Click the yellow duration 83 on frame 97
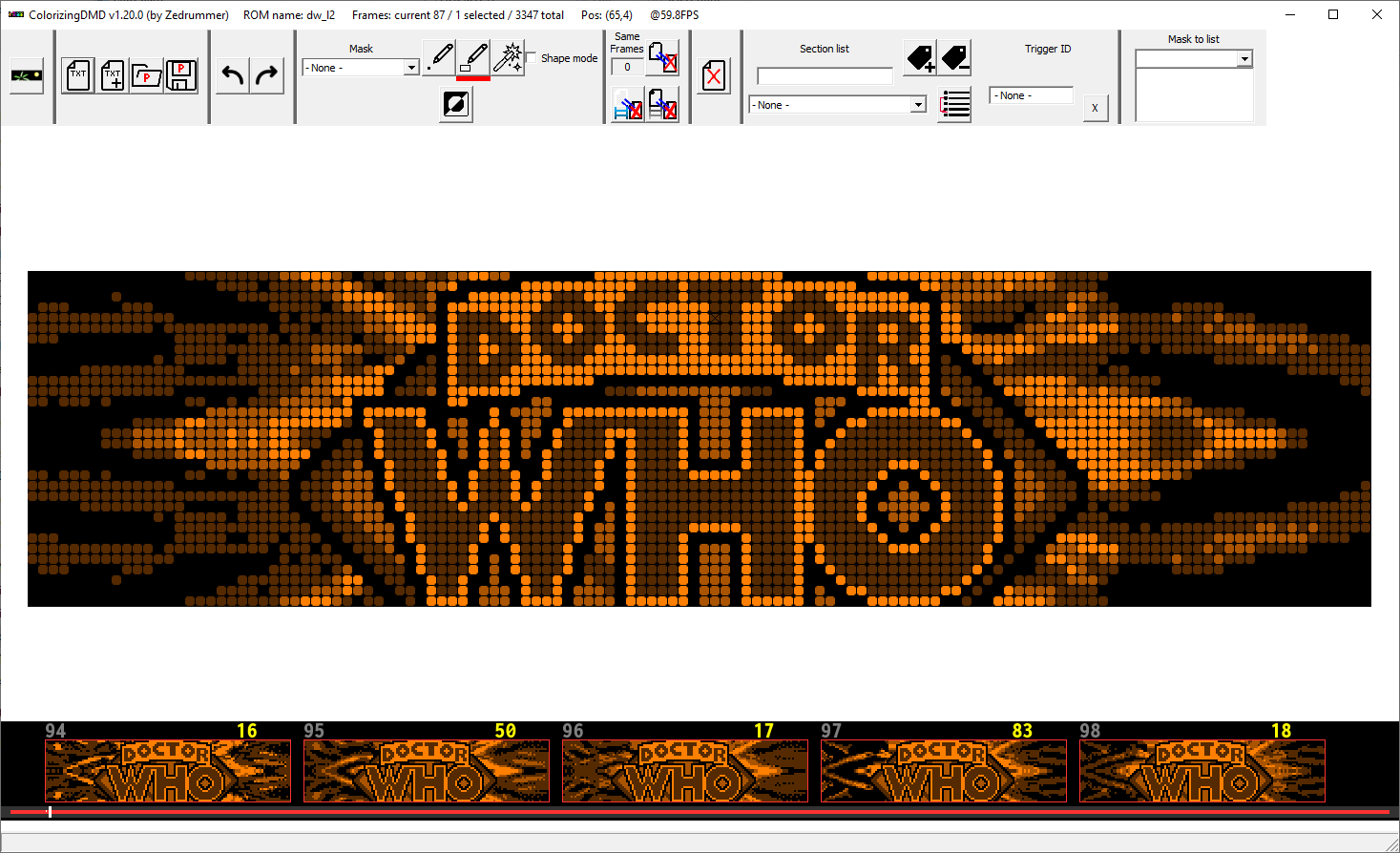 point(1022,731)
